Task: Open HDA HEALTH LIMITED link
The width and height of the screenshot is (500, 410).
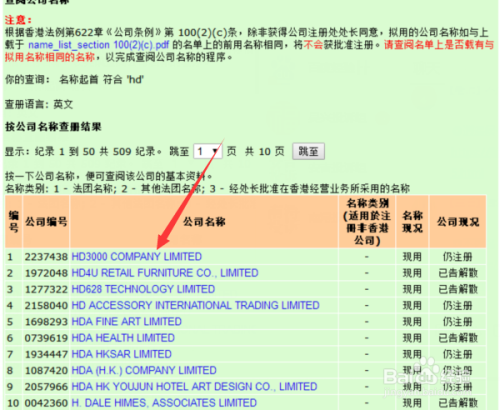Action: coord(123,338)
